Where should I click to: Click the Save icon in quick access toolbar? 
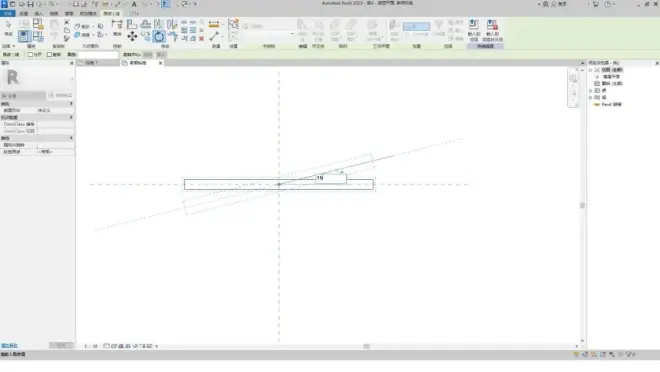pyautogui.click(x=30, y=4)
